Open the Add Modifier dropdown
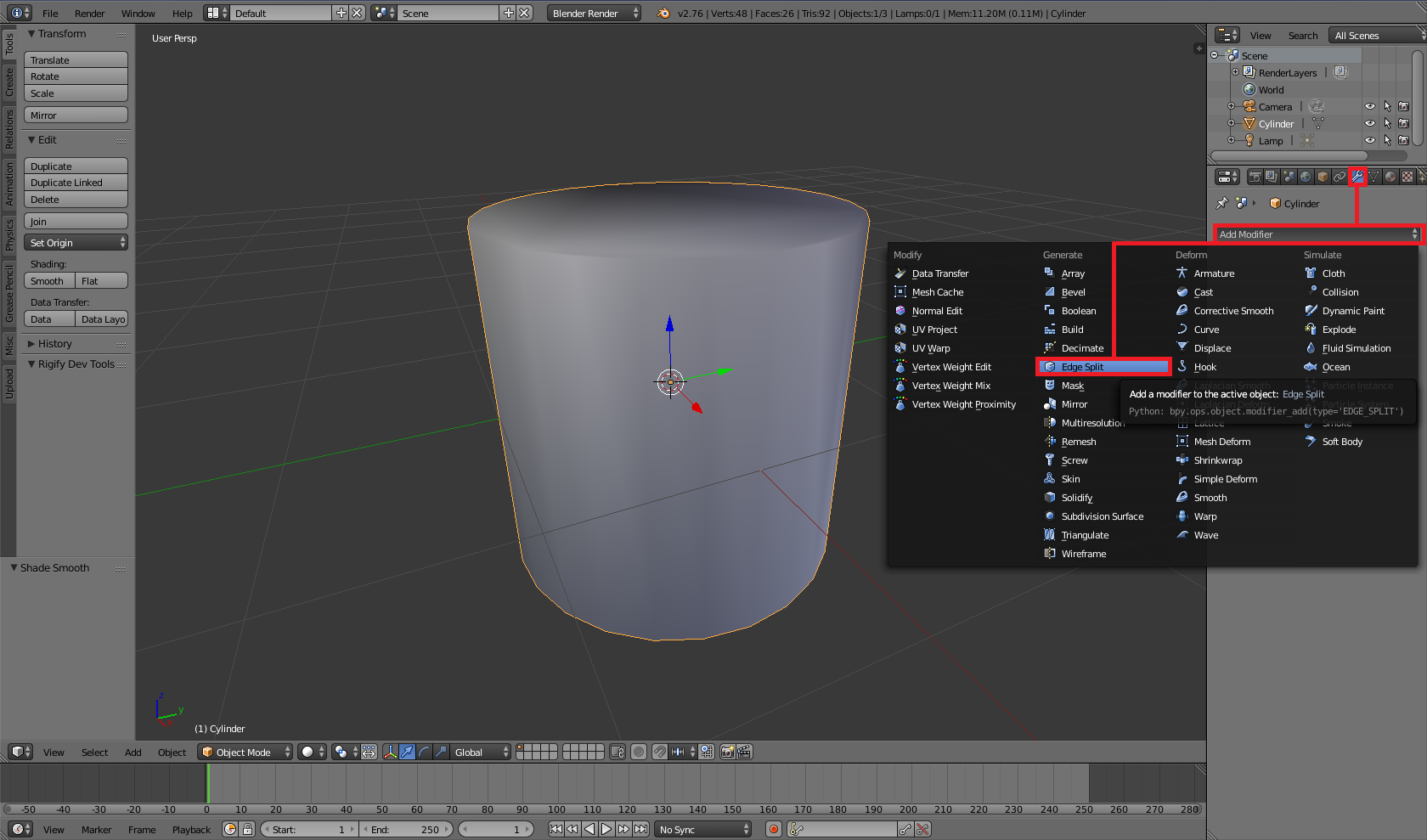 click(1318, 234)
